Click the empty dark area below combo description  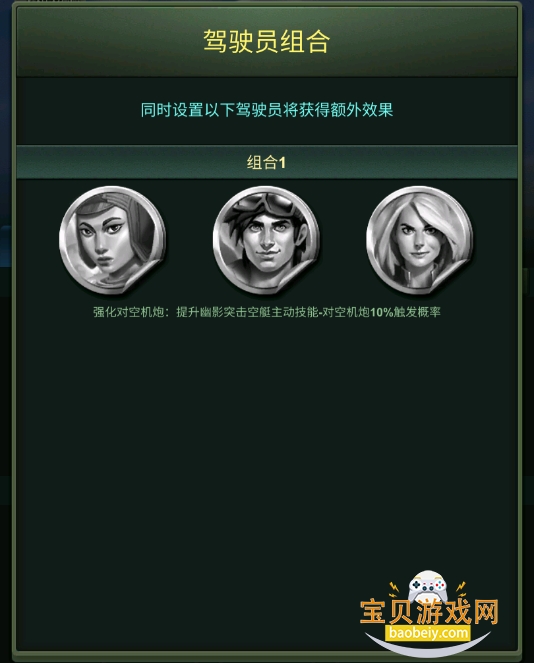pos(267,444)
